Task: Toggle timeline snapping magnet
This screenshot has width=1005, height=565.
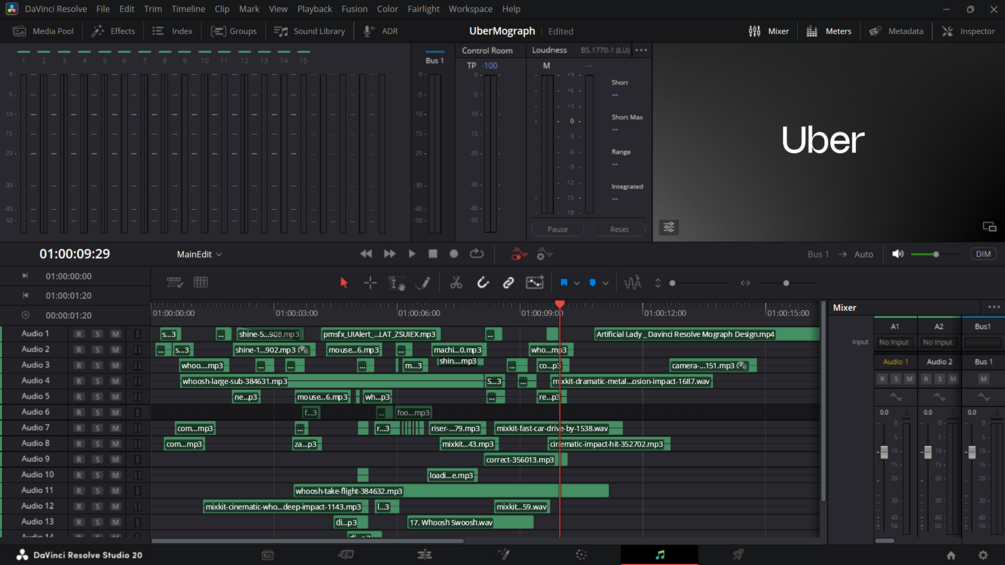Action: point(483,282)
